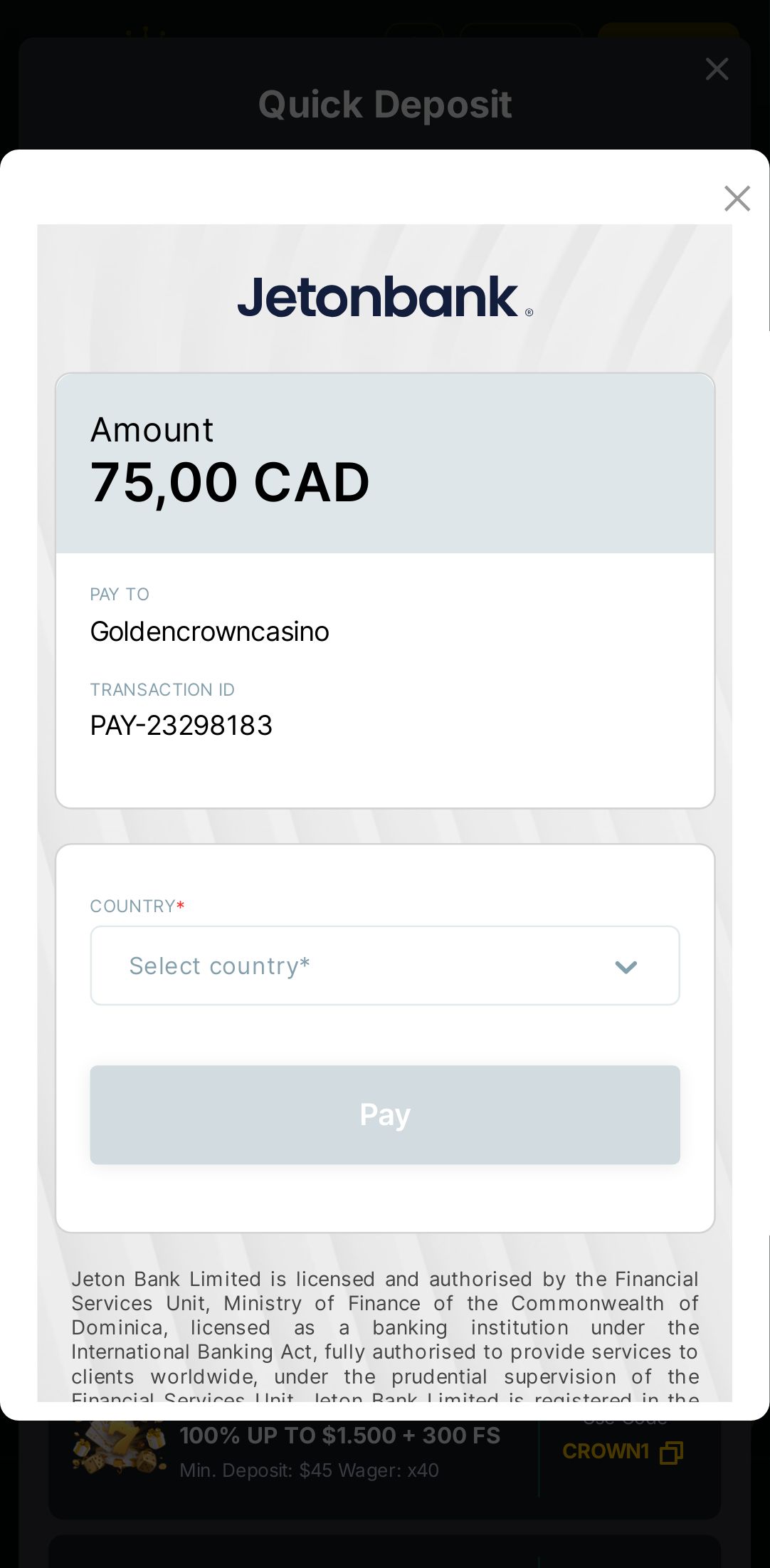This screenshot has width=770, height=1568.
Task: Click the copy icon next to CROWN1
Action: click(671, 1453)
